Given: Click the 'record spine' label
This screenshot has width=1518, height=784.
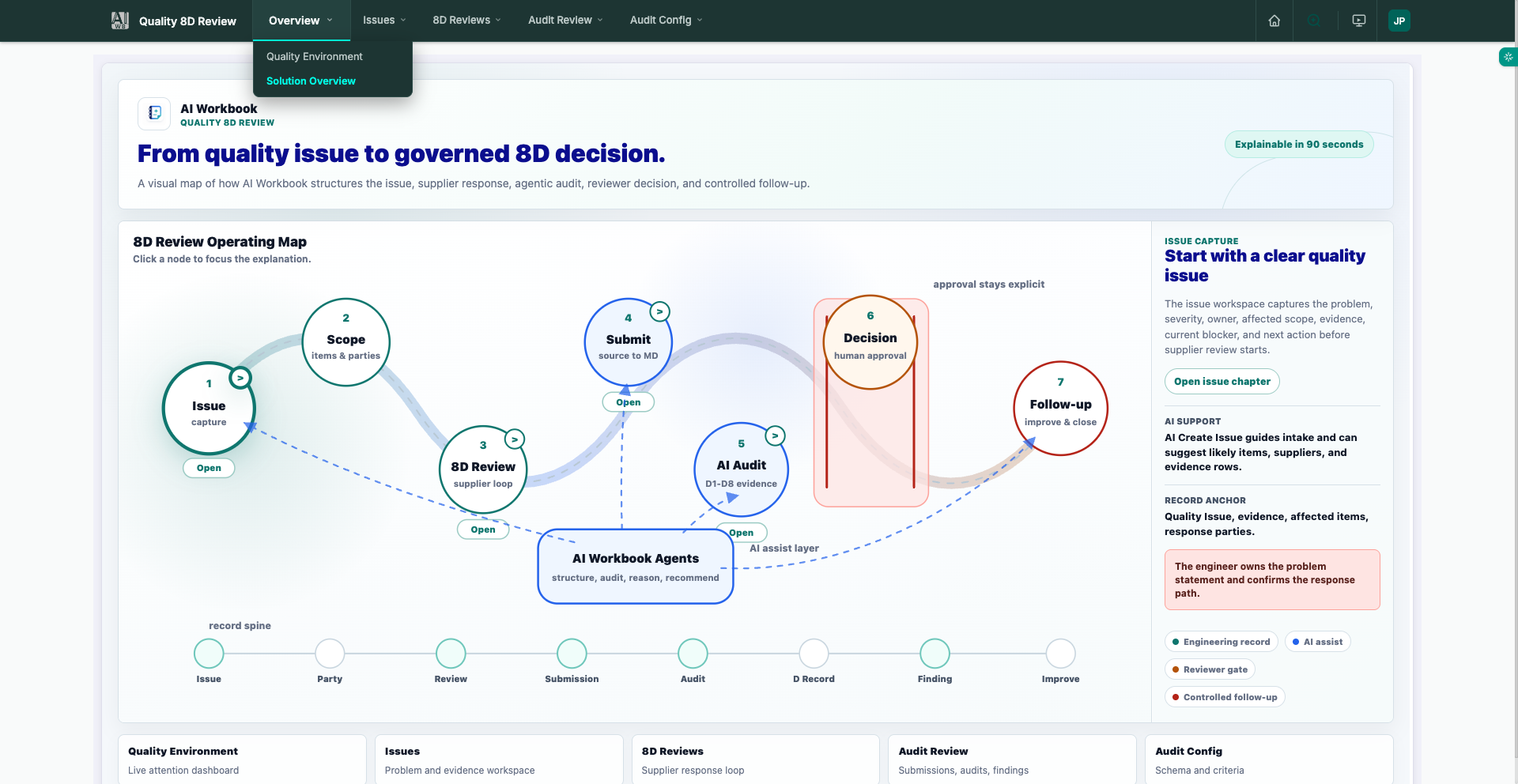Looking at the screenshot, I should (x=240, y=626).
